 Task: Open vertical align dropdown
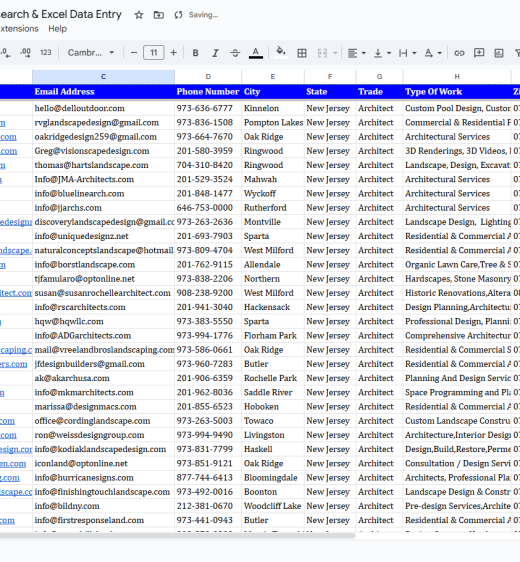[x=382, y=53]
